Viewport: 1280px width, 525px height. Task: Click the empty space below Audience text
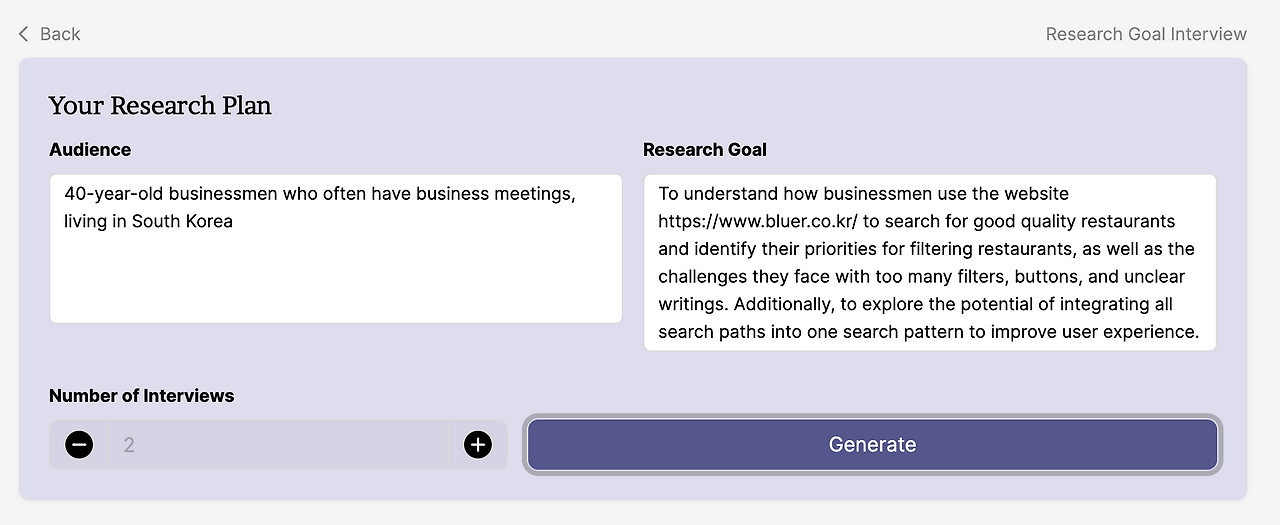(x=335, y=280)
